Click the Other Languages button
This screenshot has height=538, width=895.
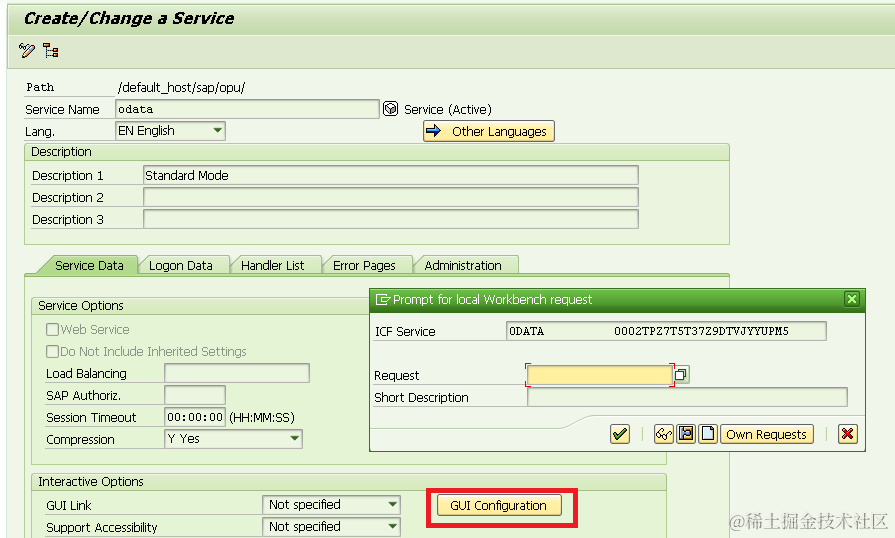coord(489,131)
